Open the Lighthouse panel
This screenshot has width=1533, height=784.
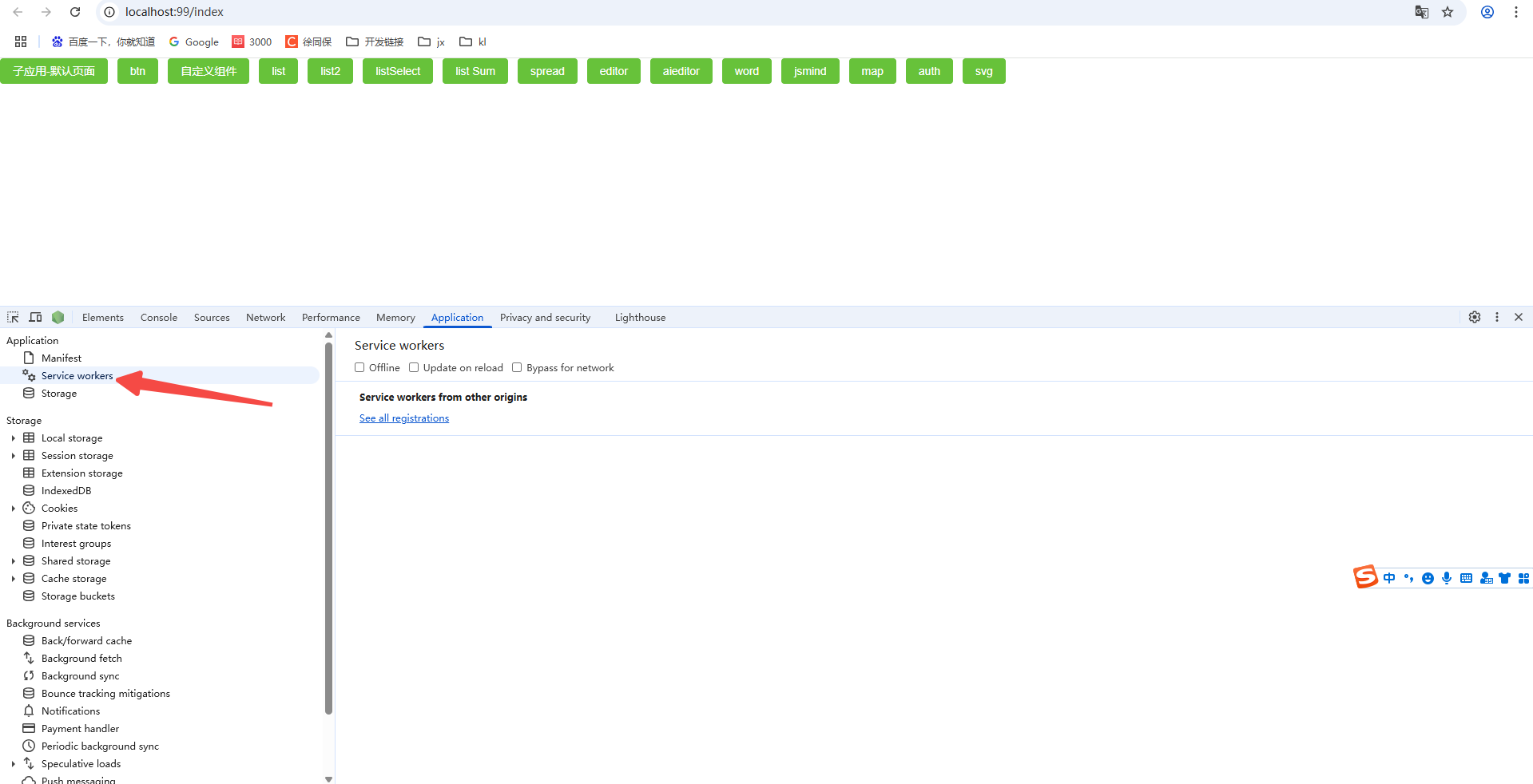coord(640,317)
